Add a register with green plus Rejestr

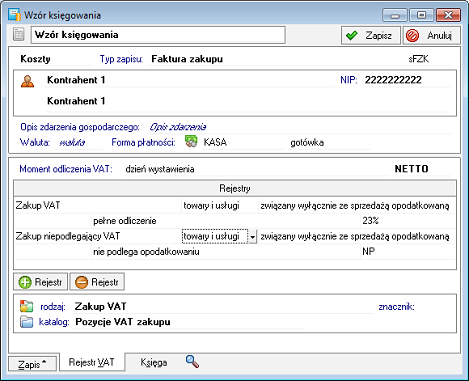click(x=40, y=282)
